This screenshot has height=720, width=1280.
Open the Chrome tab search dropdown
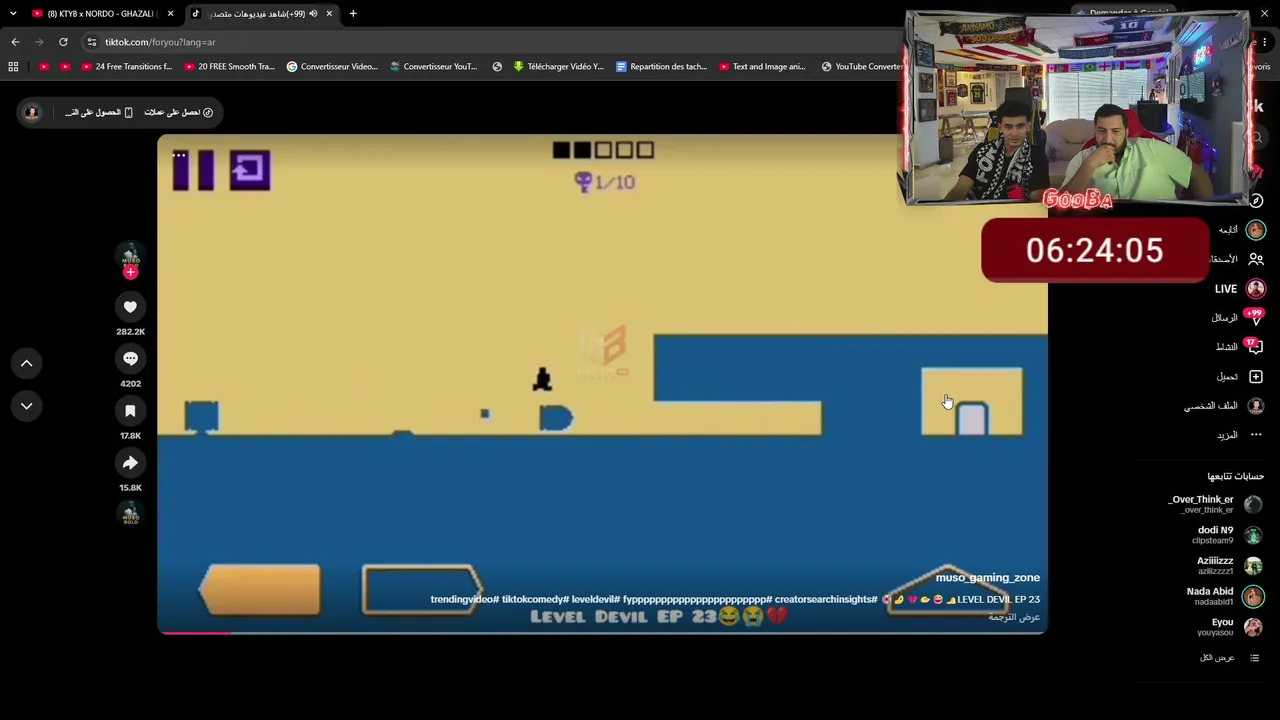[13, 14]
